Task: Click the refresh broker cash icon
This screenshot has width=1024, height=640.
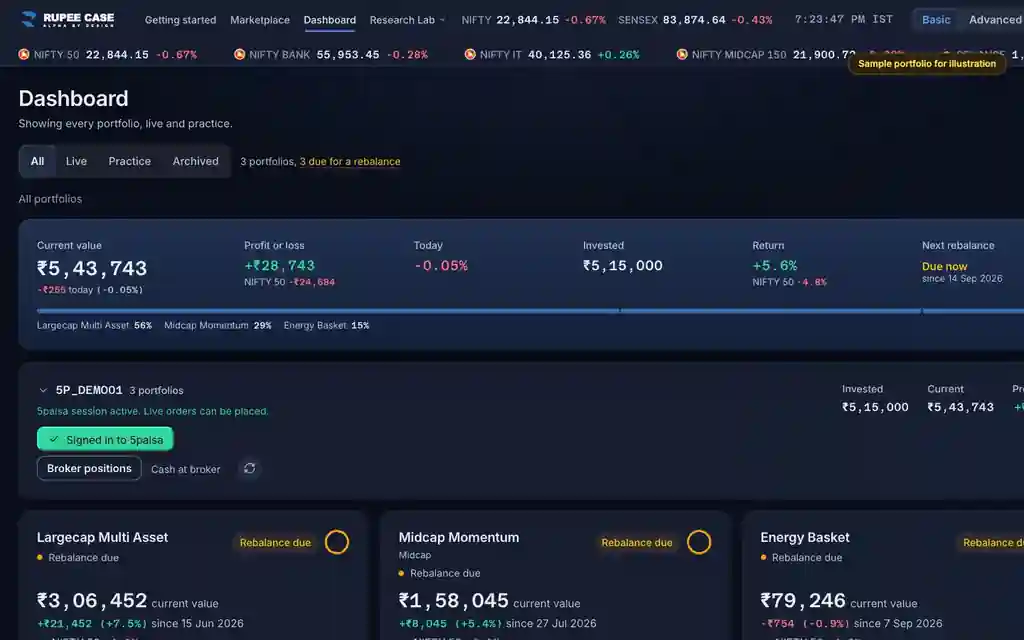Action: pyautogui.click(x=249, y=468)
